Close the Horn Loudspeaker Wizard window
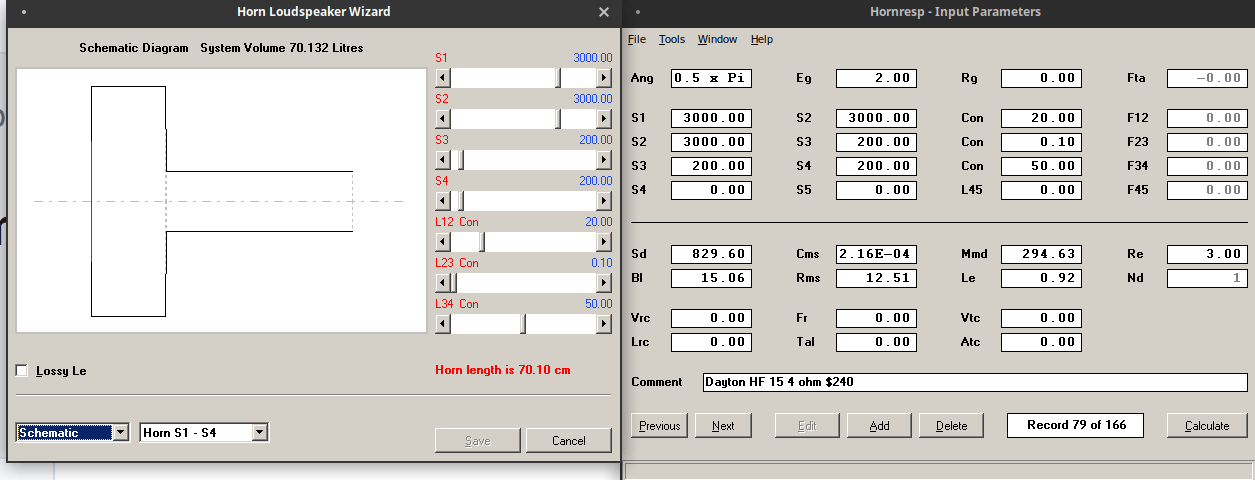The width and height of the screenshot is (1255, 480). pyautogui.click(x=603, y=12)
